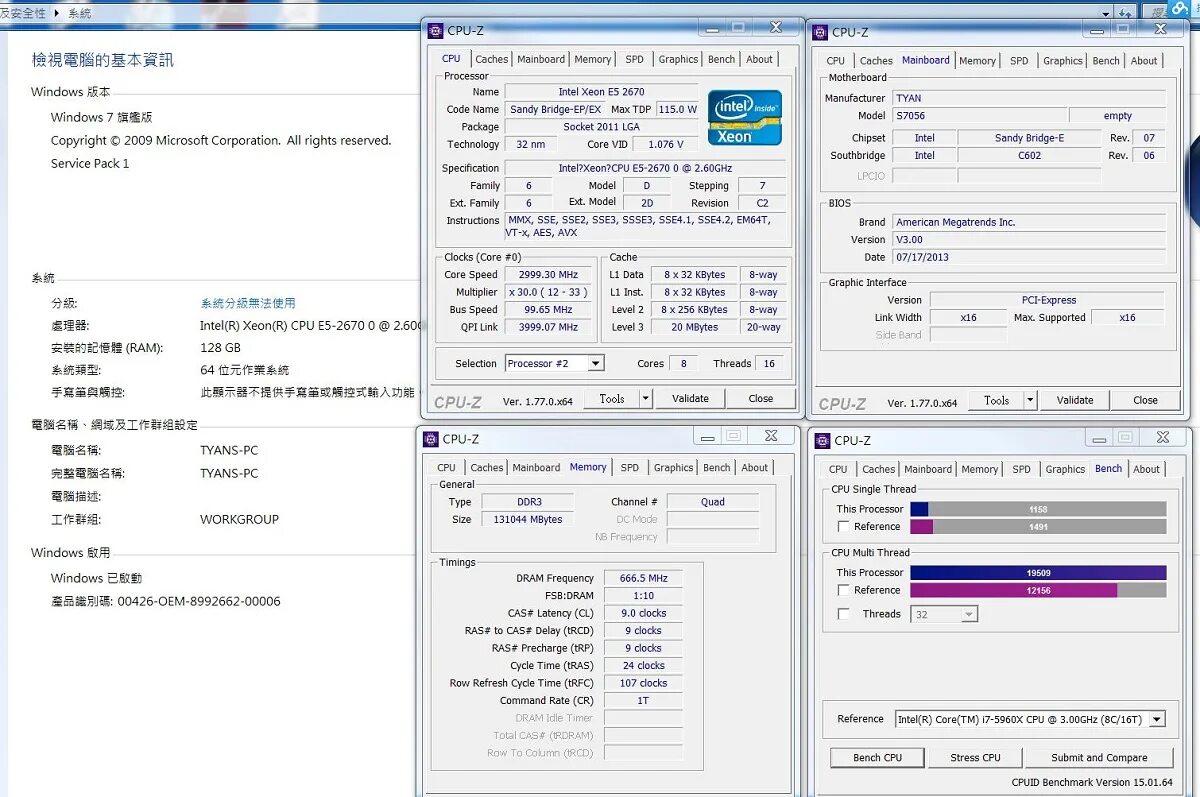Open the Processor #2 selection dropdown
The width and height of the screenshot is (1200, 797).
pyautogui.click(x=554, y=363)
